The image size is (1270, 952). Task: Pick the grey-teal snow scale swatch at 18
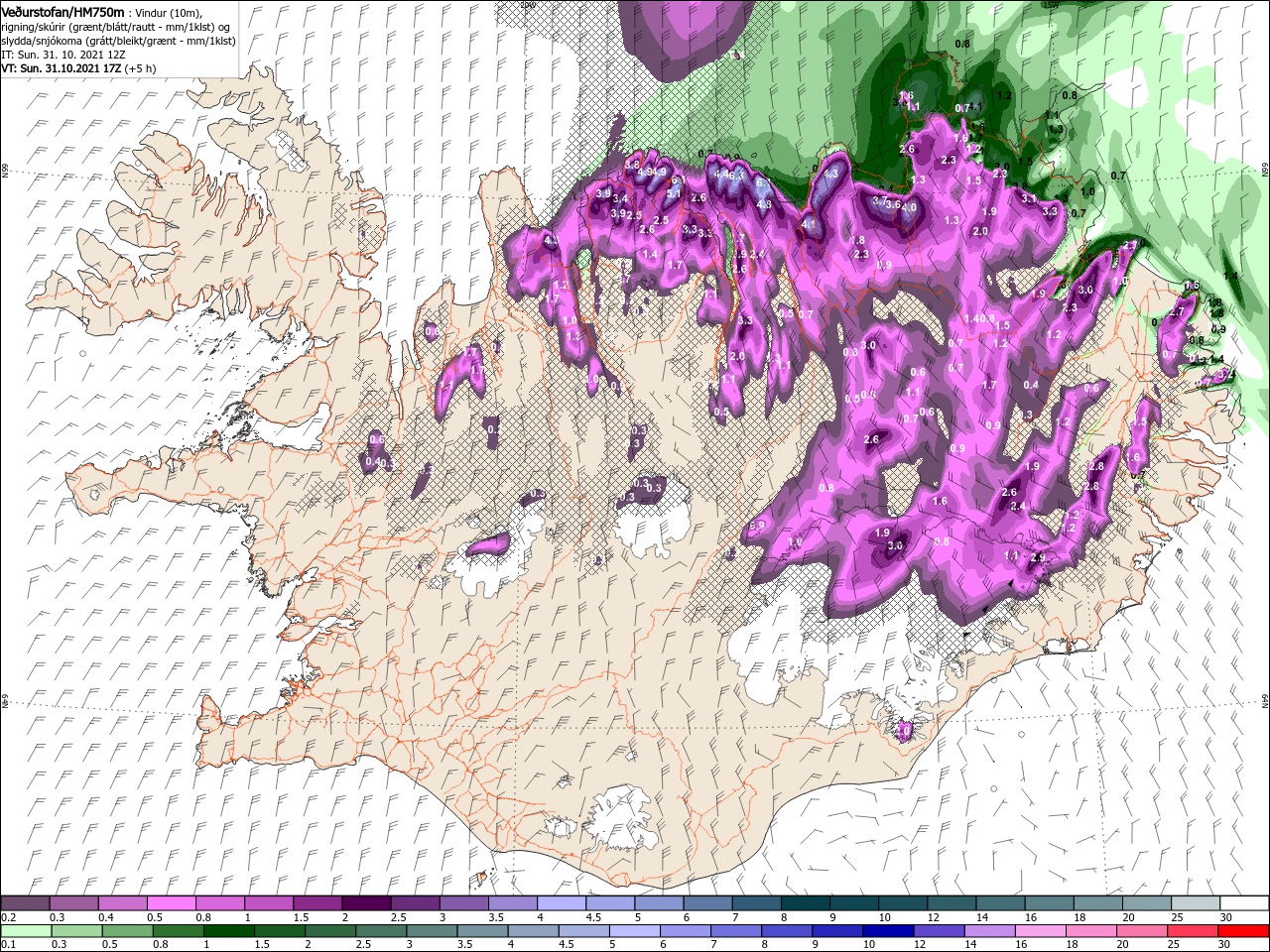click(1097, 903)
